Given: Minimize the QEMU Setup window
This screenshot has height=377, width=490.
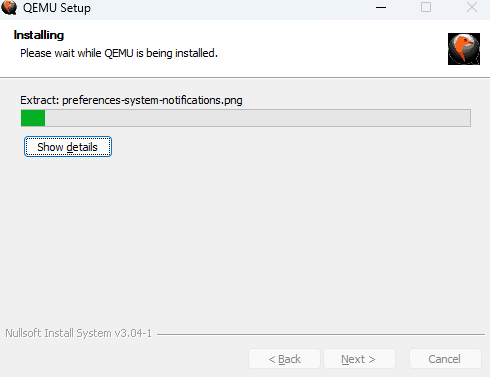Looking at the screenshot, I should pyautogui.click(x=381, y=7).
